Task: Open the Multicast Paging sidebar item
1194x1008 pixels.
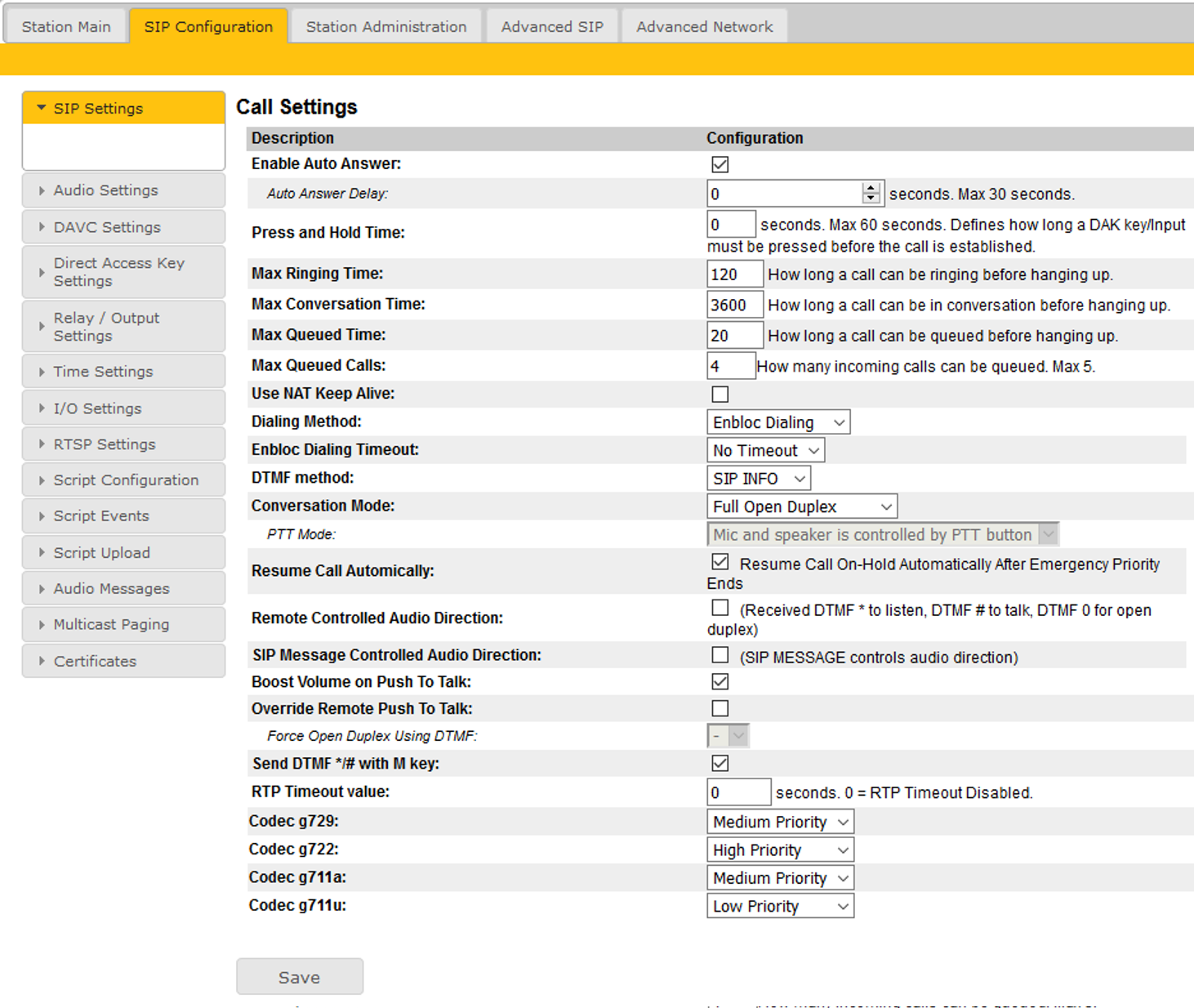Action: 123,624
